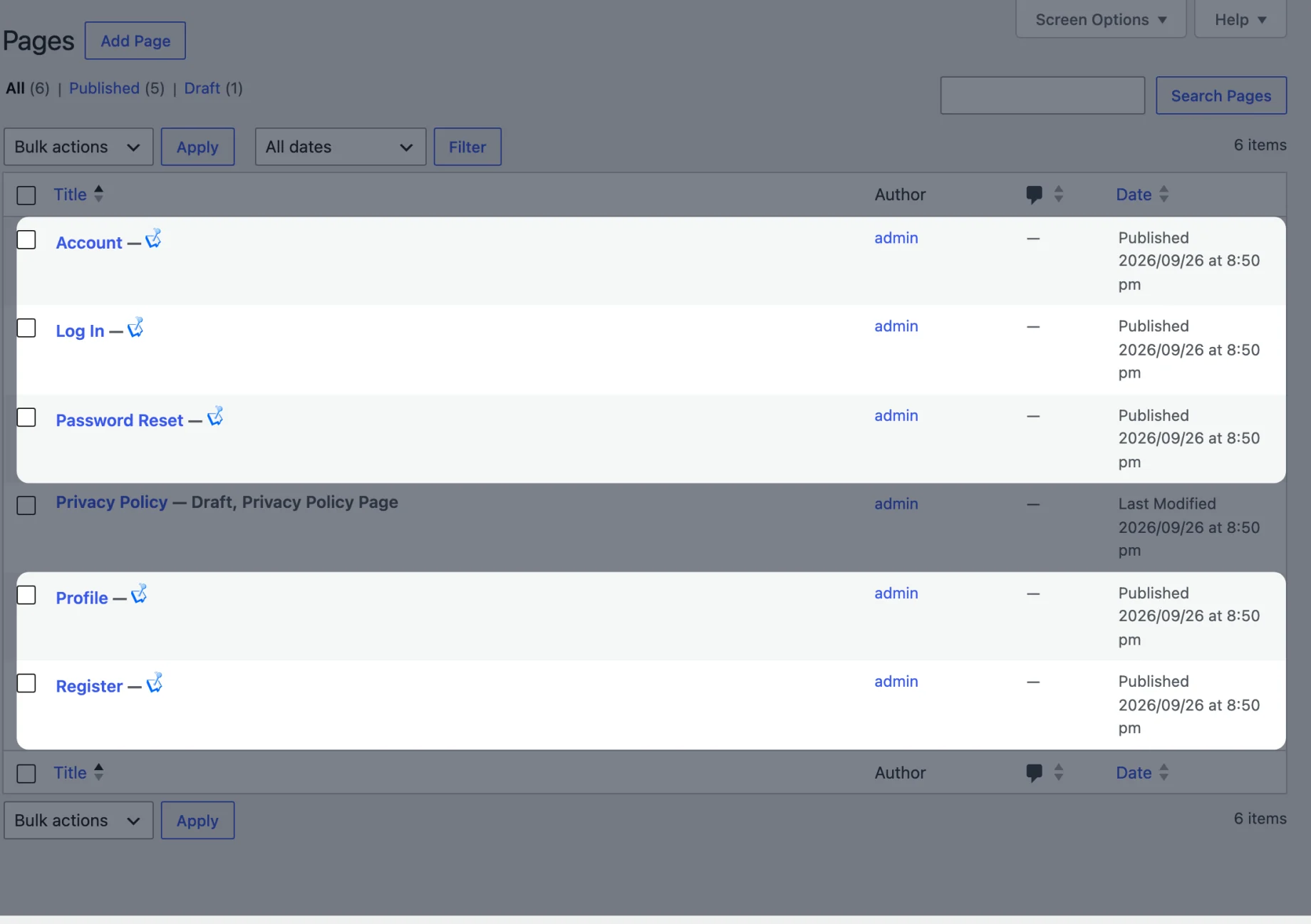The height and width of the screenshot is (924, 1311).
Task: Focus the search pages input field
Action: pyautogui.click(x=1042, y=95)
